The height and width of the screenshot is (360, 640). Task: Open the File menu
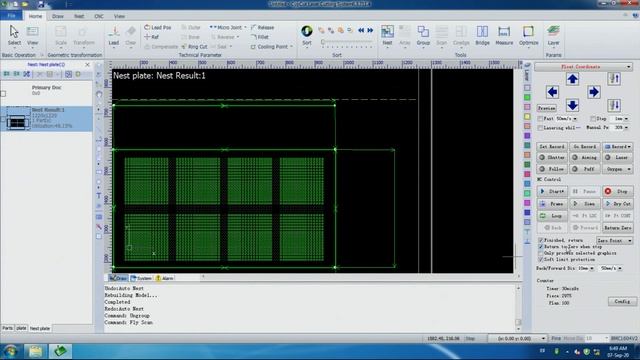[11, 16]
